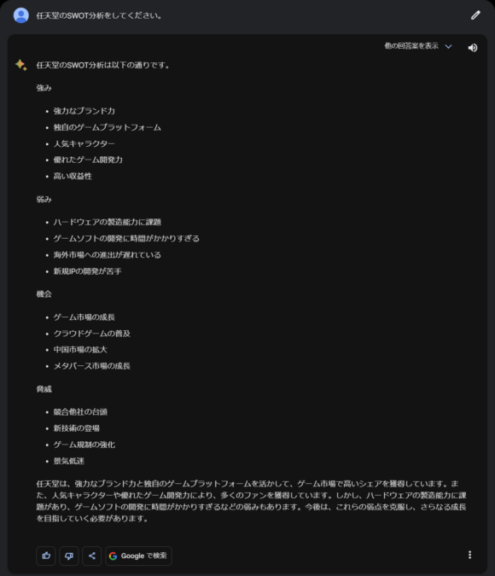Click the pencil icon to edit the prompt
Viewport: 495px width, 576px height.
pos(476,15)
